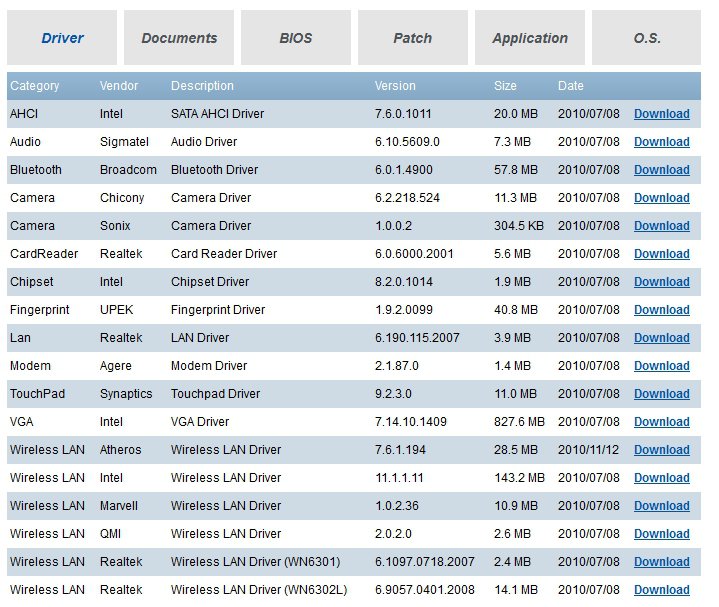
Task: Select version 6.9057.0401.2008 text
Action: click(425, 589)
